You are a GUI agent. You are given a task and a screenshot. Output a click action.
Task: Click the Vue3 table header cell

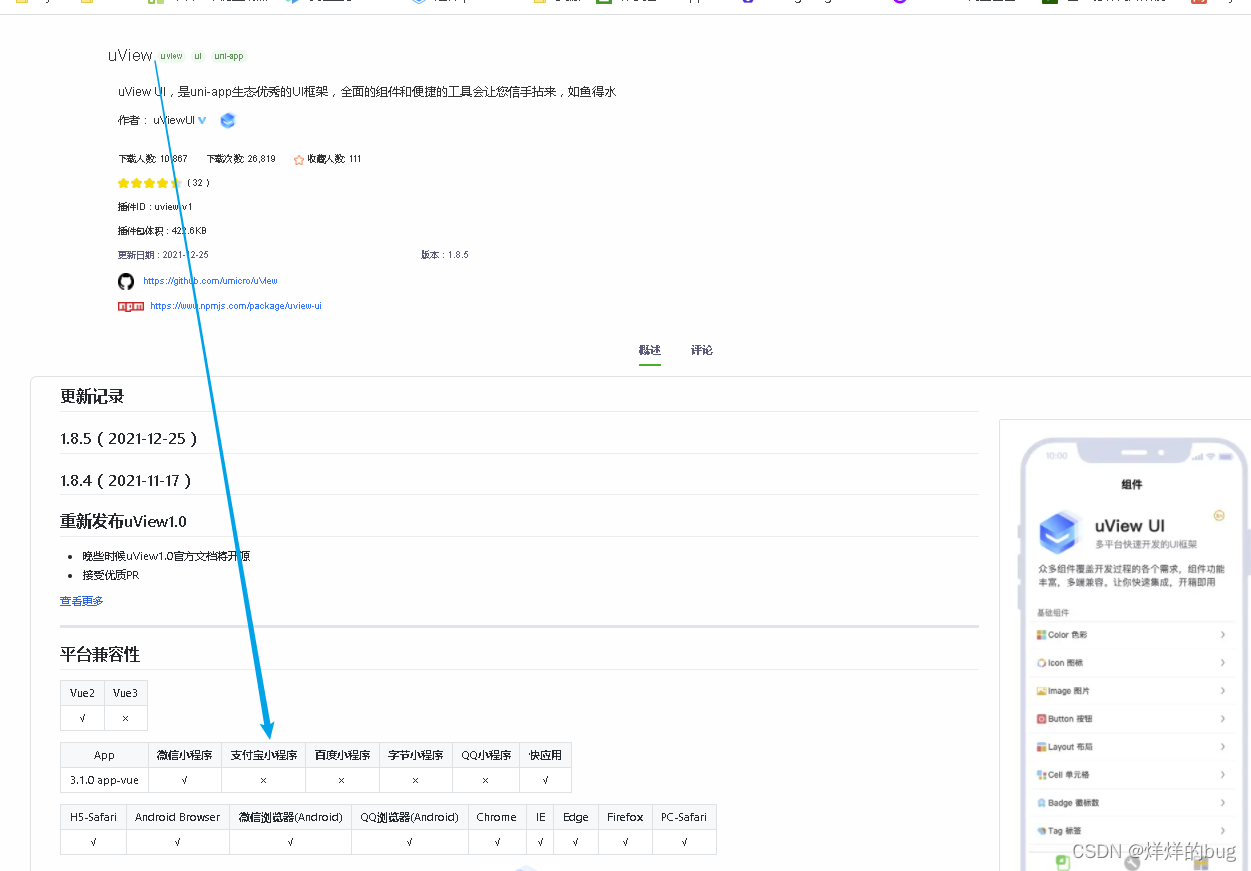(x=126, y=693)
